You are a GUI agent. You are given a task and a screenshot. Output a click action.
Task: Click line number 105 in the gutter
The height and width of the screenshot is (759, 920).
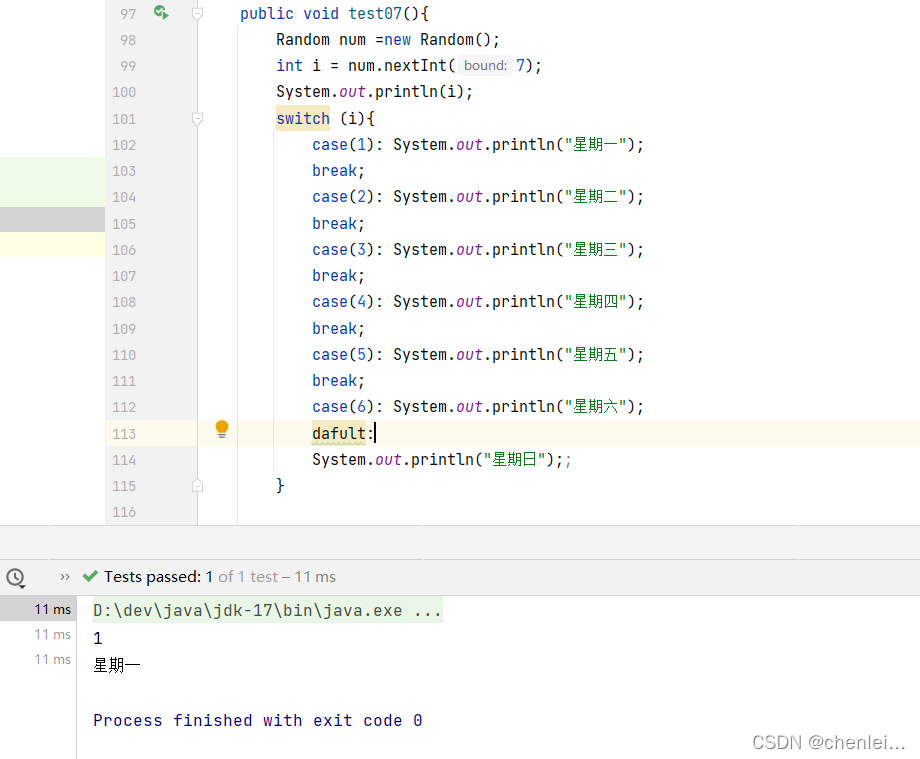(x=124, y=223)
